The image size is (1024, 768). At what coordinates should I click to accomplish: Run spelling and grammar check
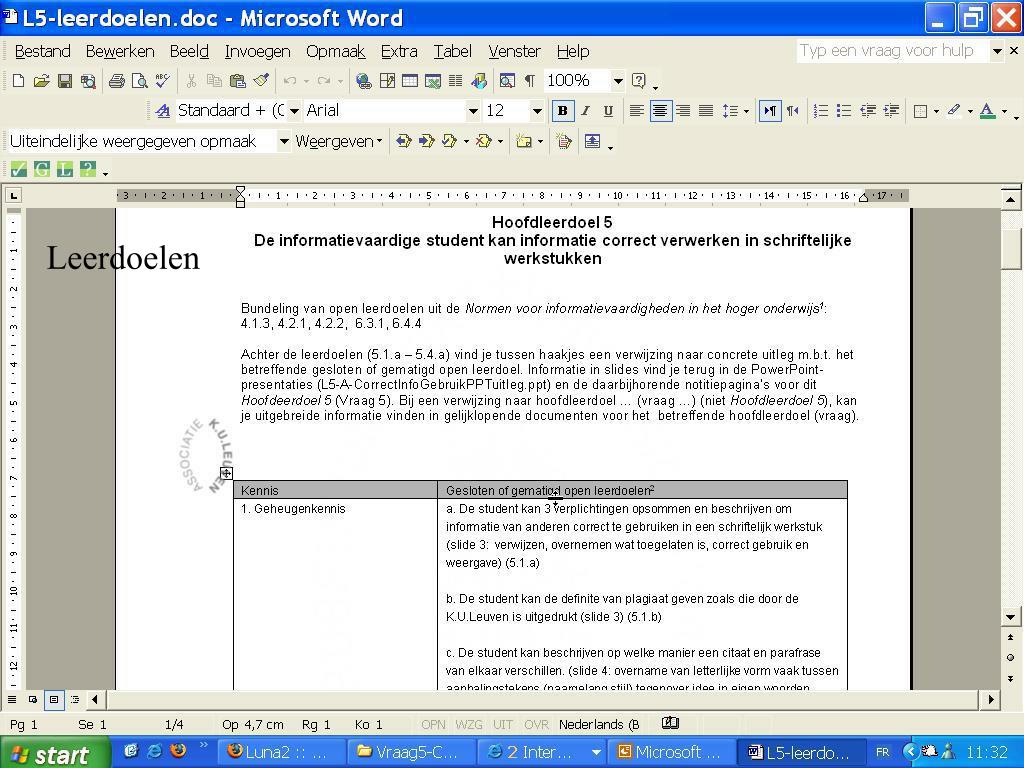click(x=163, y=81)
